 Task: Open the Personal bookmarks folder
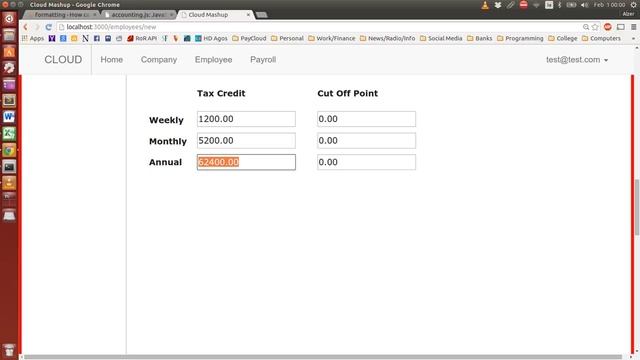(x=287, y=38)
